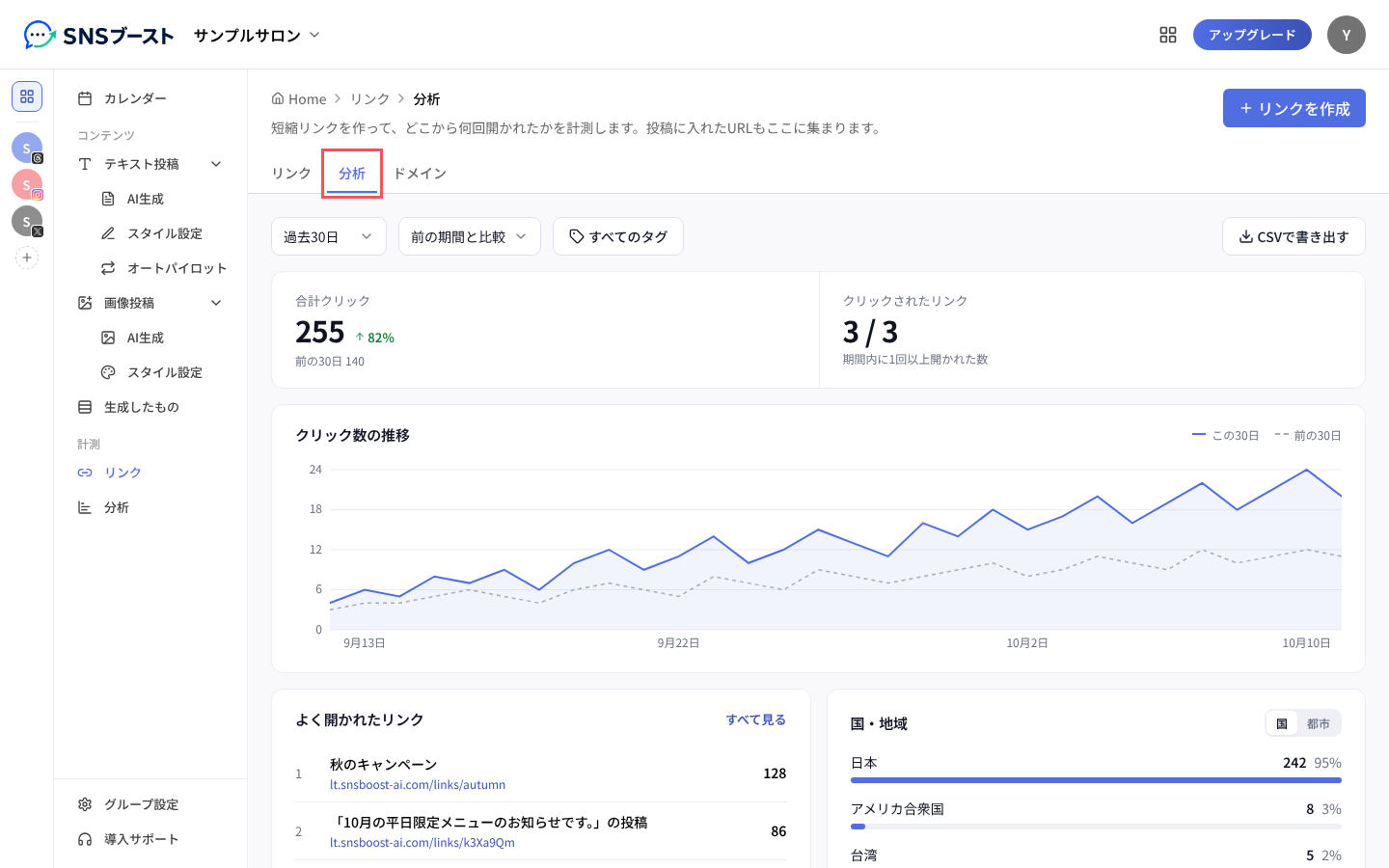Switch to the 分析 tab
The width and height of the screenshot is (1389, 868).
352,174
